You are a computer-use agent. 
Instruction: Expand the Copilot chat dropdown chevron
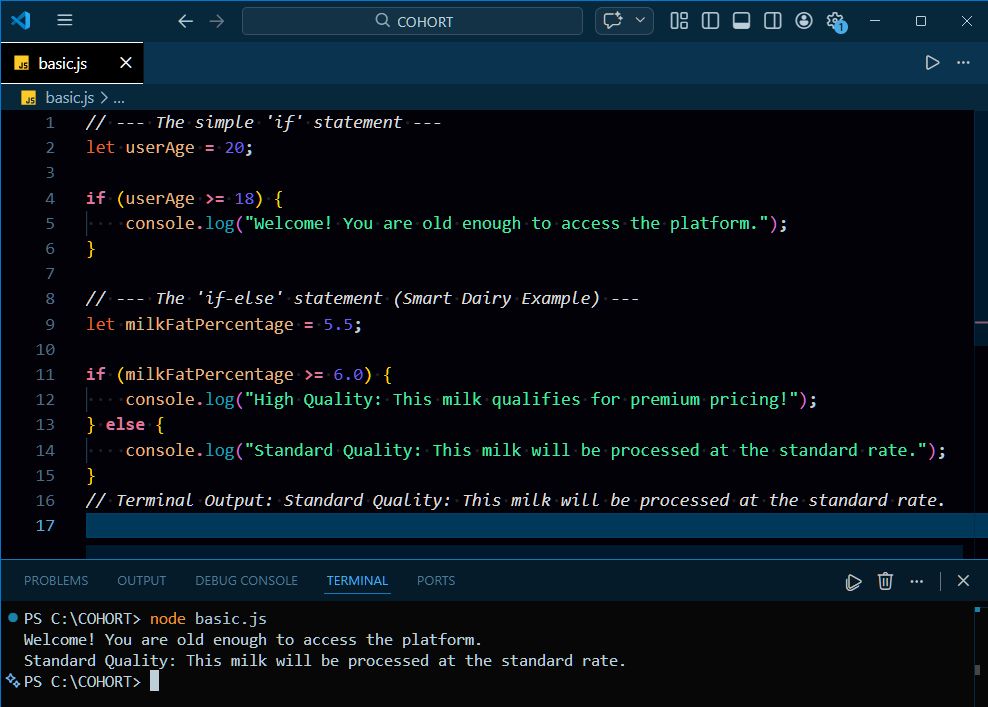click(640, 20)
